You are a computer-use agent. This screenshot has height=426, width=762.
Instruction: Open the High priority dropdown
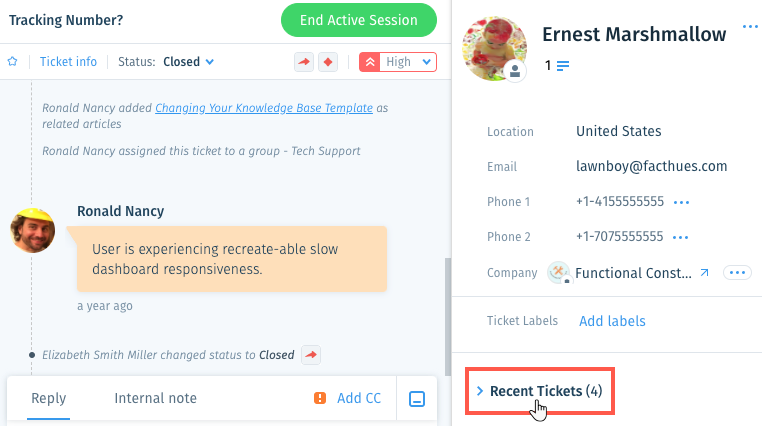pos(407,62)
